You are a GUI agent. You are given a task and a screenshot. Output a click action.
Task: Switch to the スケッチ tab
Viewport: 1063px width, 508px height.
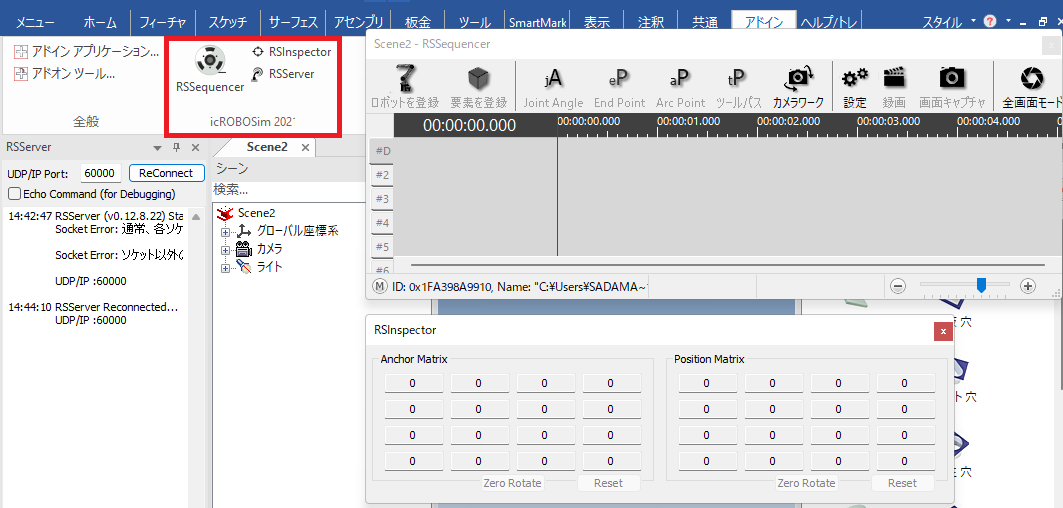[228, 22]
